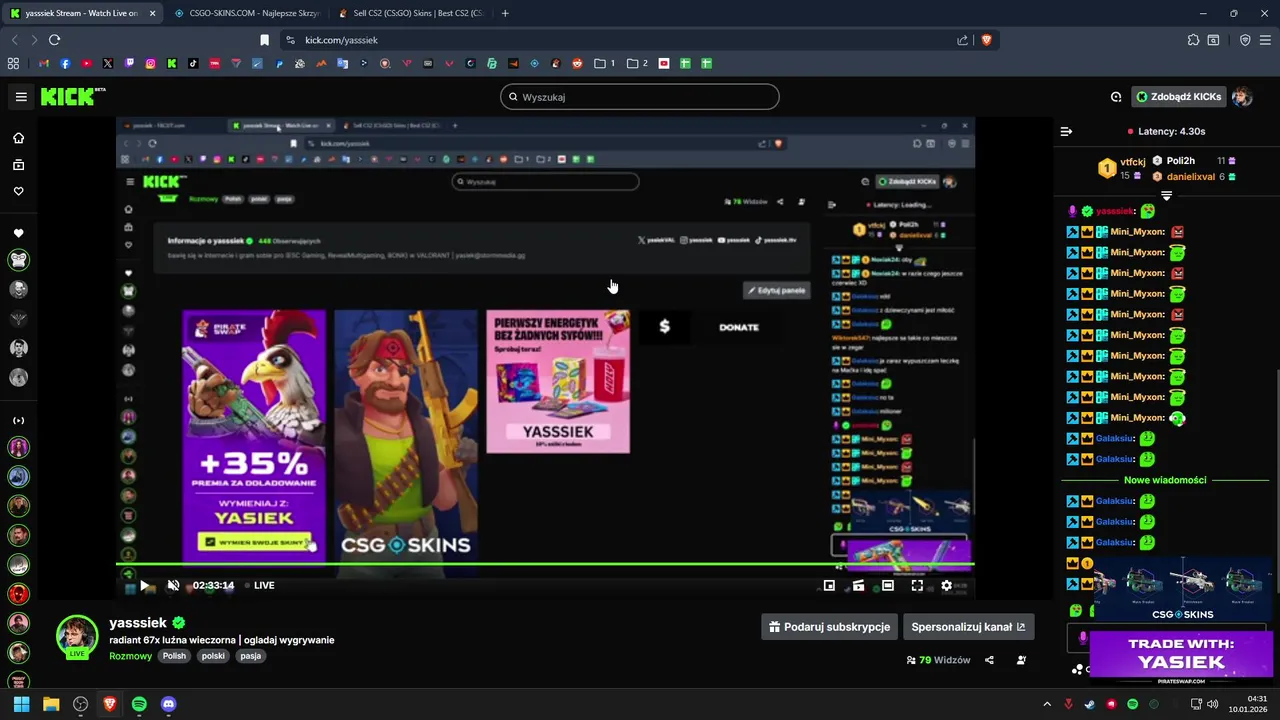Click the green stream progress bar
Viewport: 1280px width, 720px height.
pos(545,564)
